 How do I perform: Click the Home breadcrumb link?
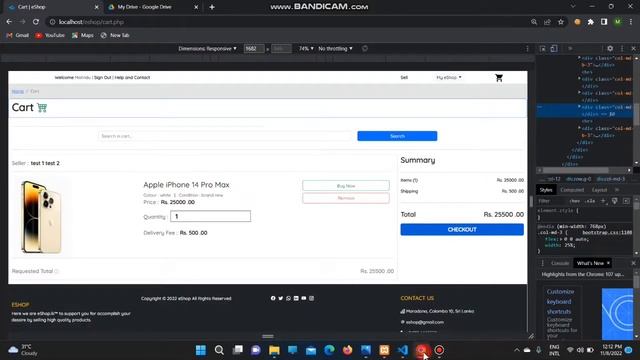18,91
